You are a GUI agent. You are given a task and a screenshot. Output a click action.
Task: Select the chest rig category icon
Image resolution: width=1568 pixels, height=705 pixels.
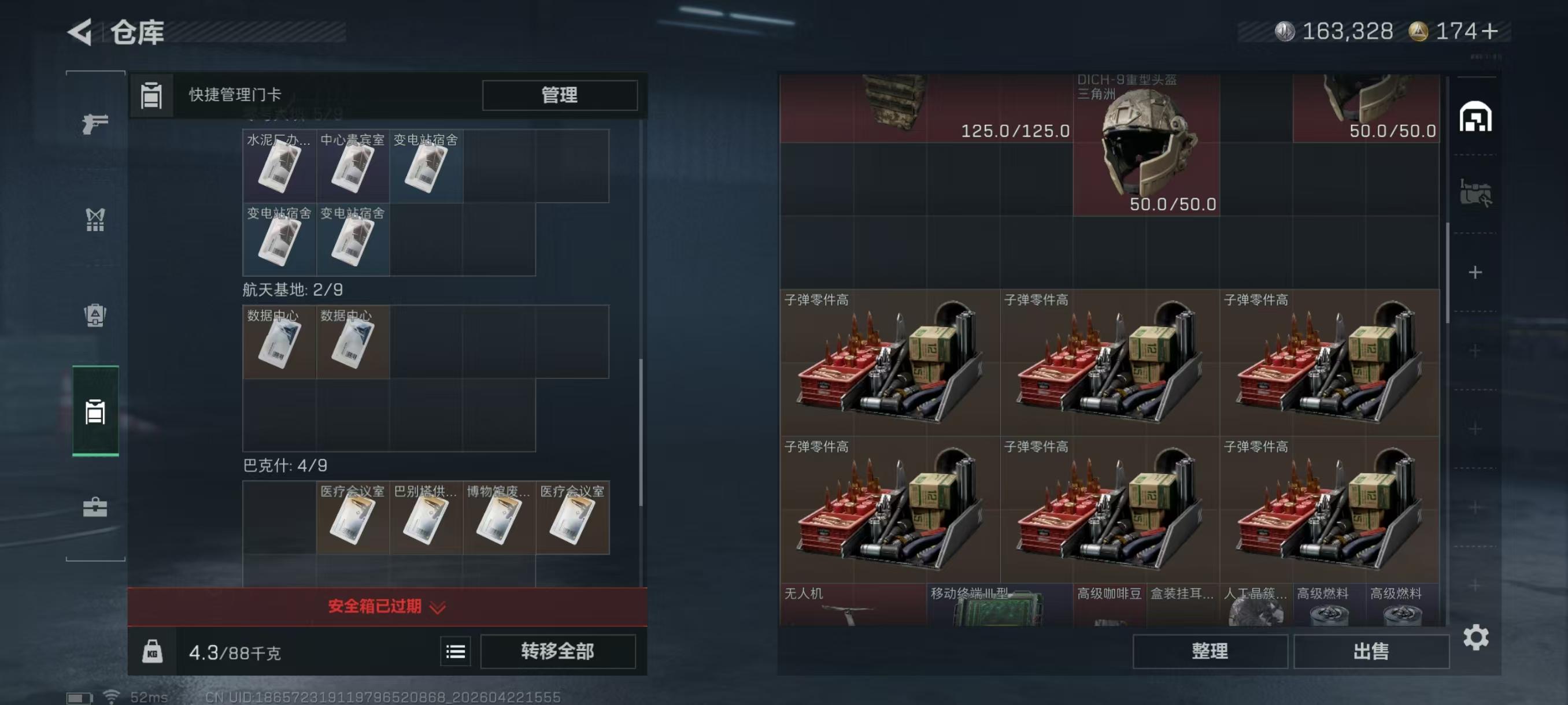pyautogui.click(x=95, y=220)
